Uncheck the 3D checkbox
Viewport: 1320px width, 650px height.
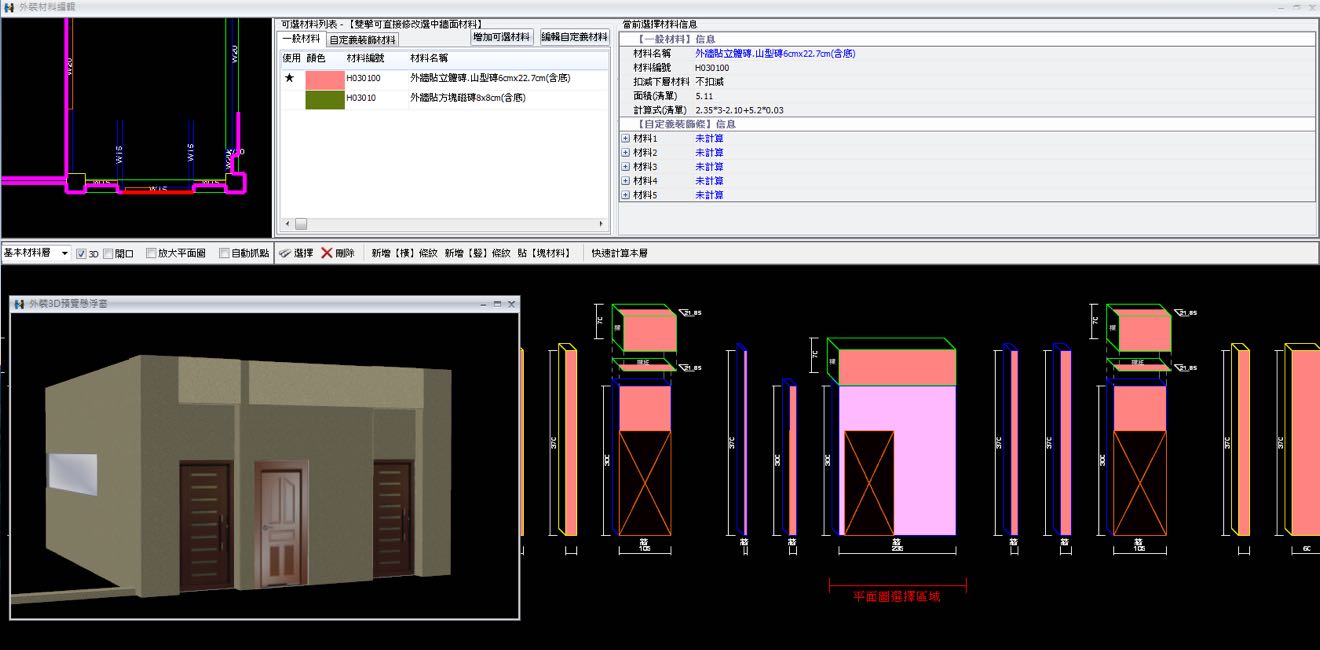point(82,254)
